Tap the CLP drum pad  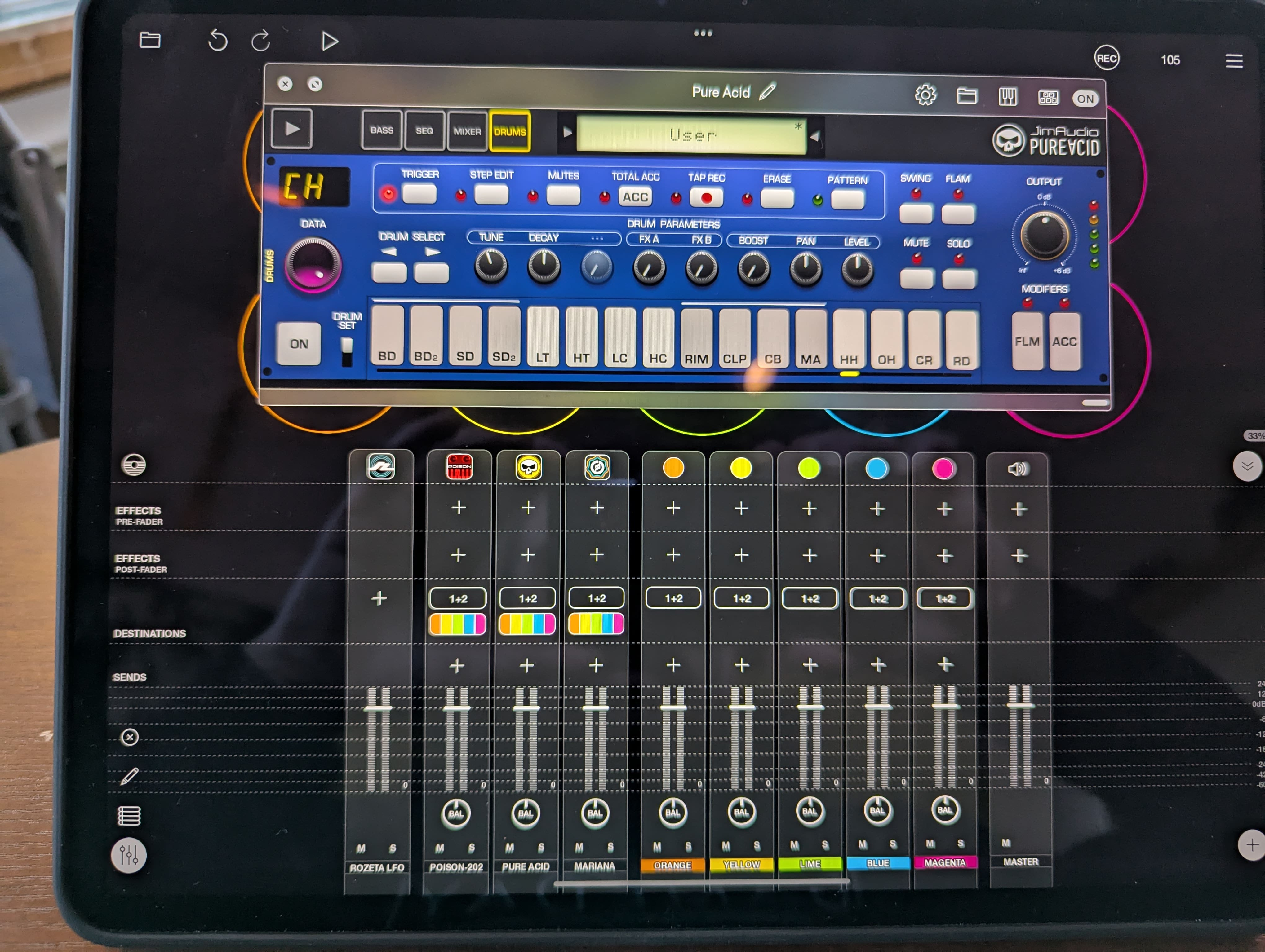[x=734, y=338]
